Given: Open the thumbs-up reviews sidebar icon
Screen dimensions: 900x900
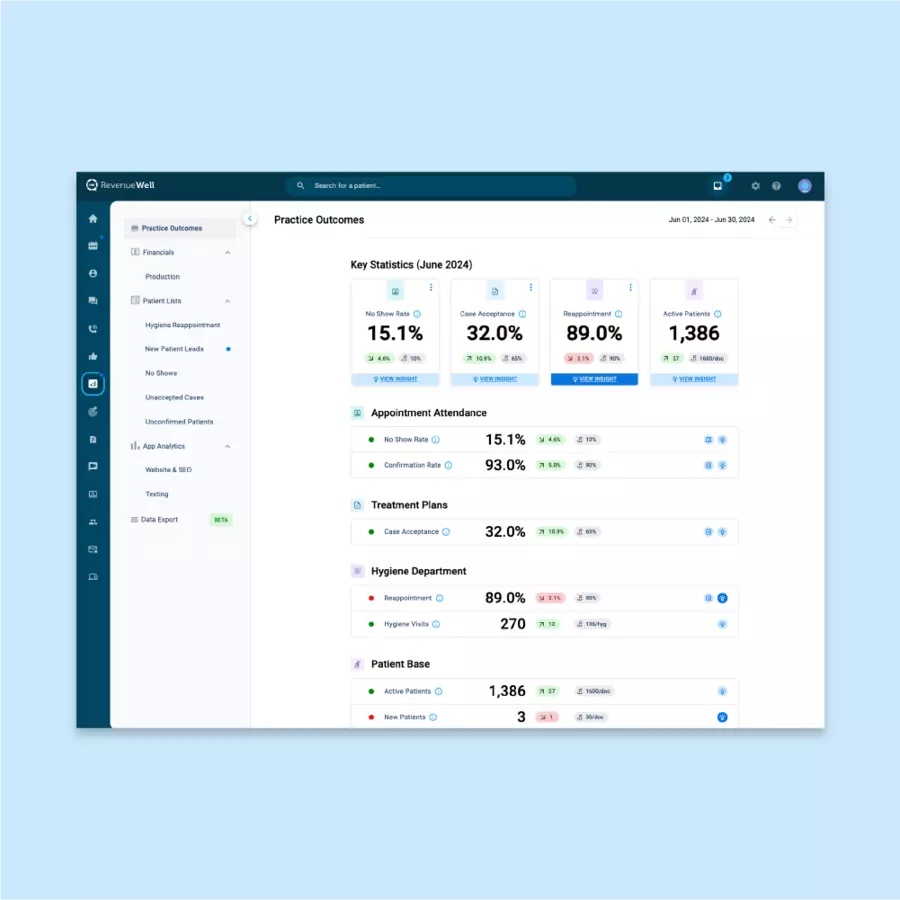Looking at the screenshot, I should click(x=93, y=356).
